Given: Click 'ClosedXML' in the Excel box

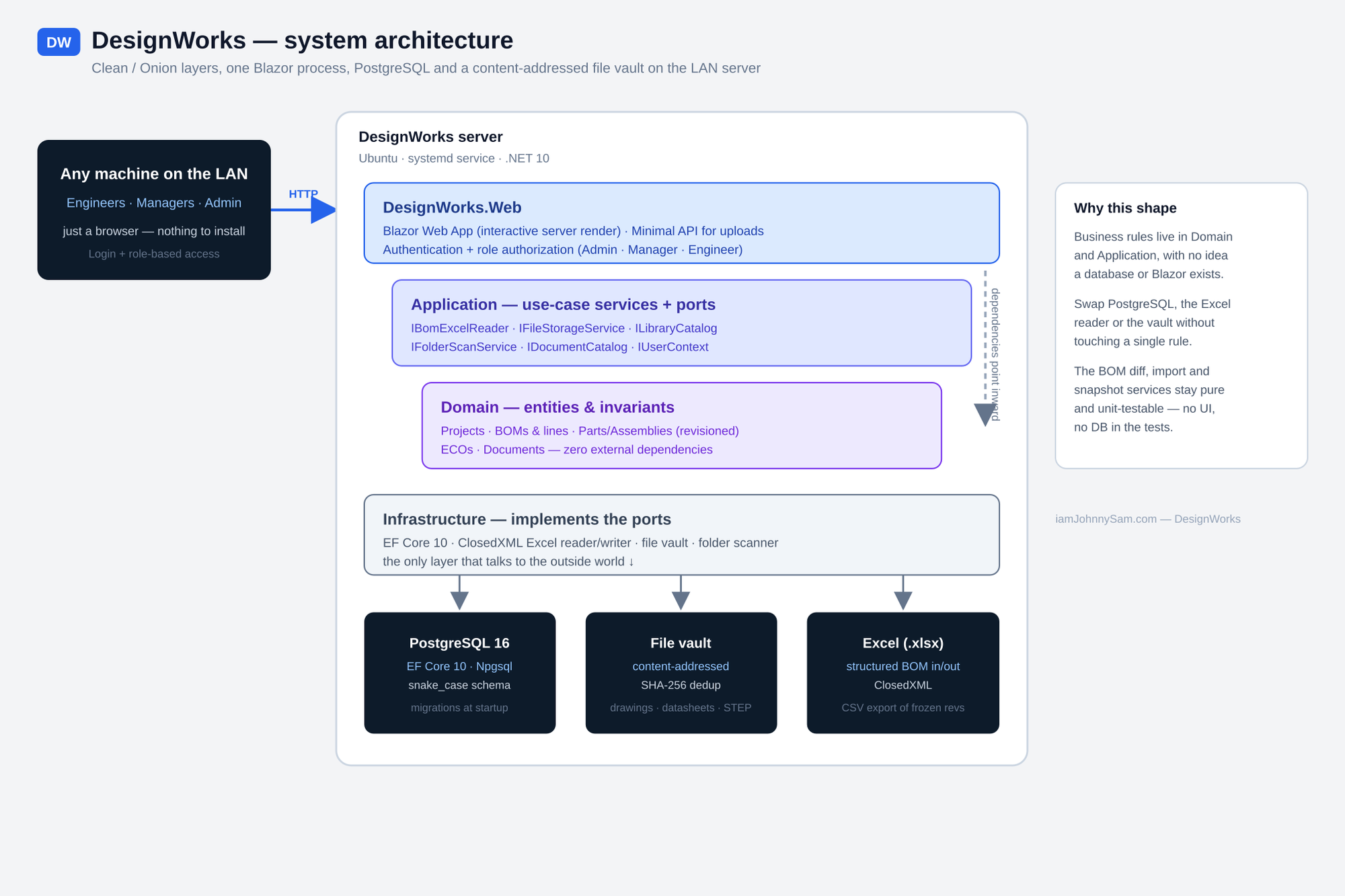Looking at the screenshot, I should [902, 685].
